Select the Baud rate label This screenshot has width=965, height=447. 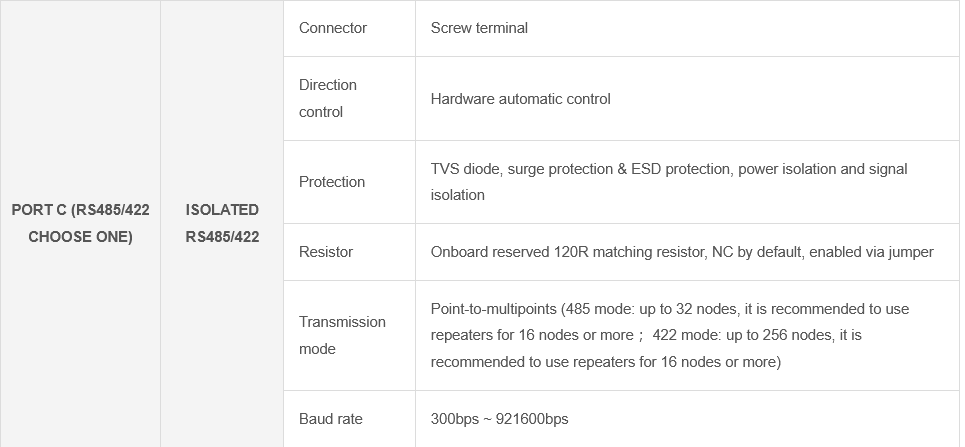331,419
